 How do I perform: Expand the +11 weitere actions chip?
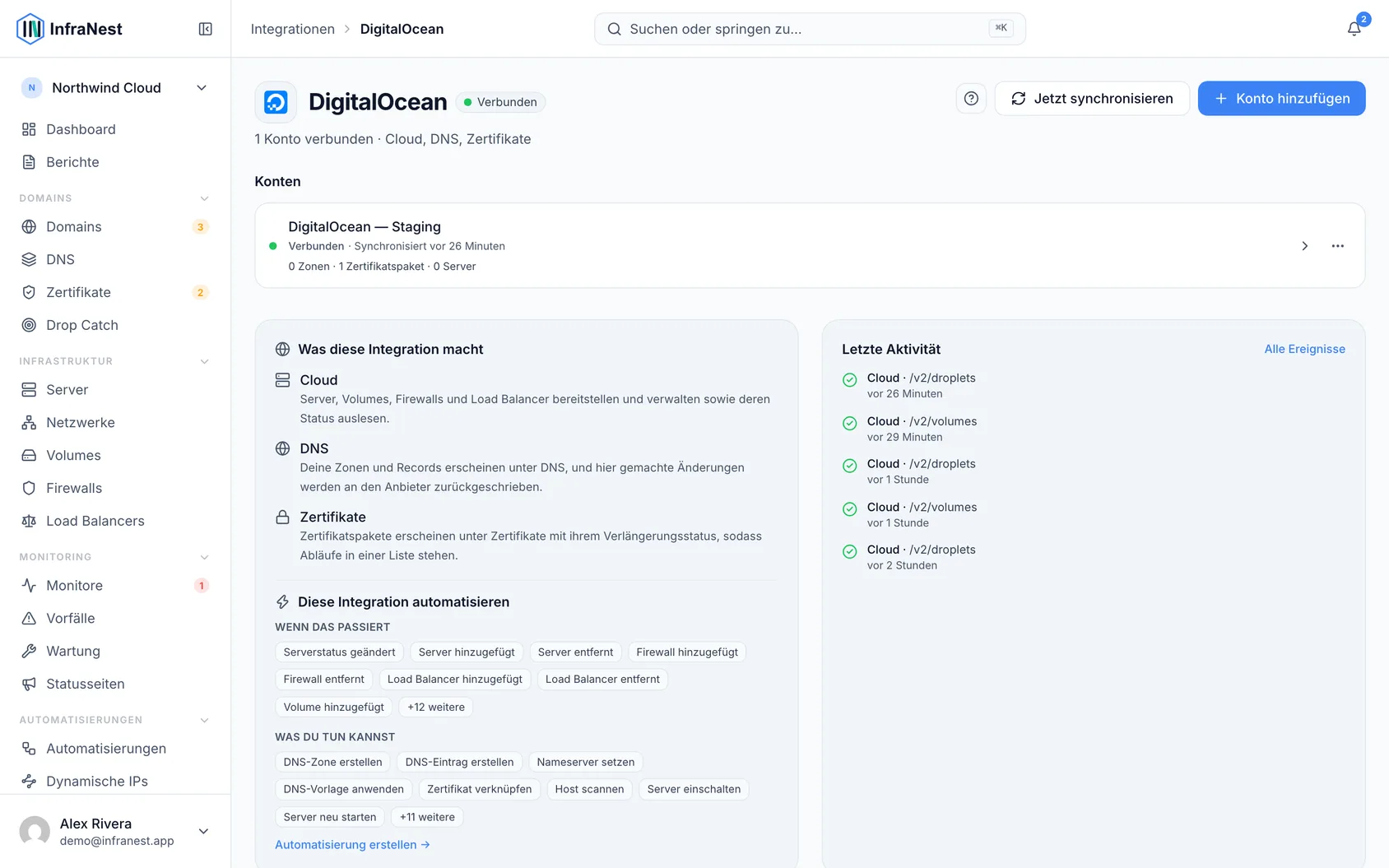click(427, 817)
